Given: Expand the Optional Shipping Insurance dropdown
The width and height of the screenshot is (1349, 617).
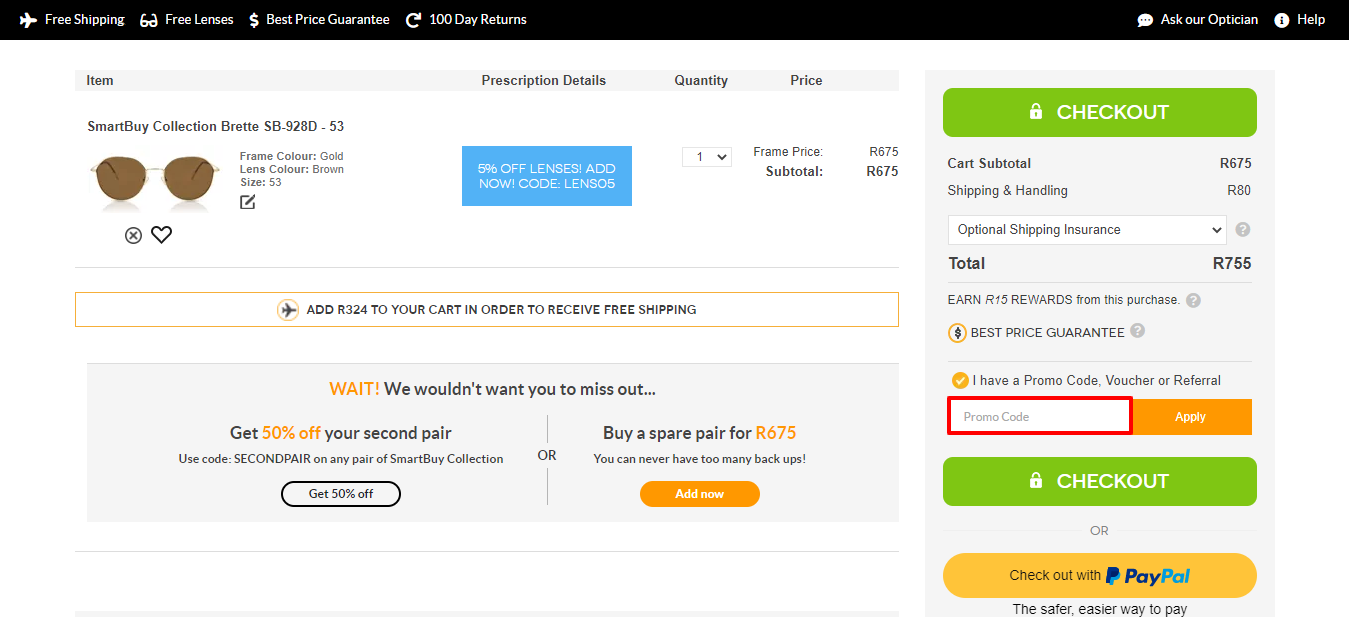Looking at the screenshot, I should pyautogui.click(x=1087, y=229).
